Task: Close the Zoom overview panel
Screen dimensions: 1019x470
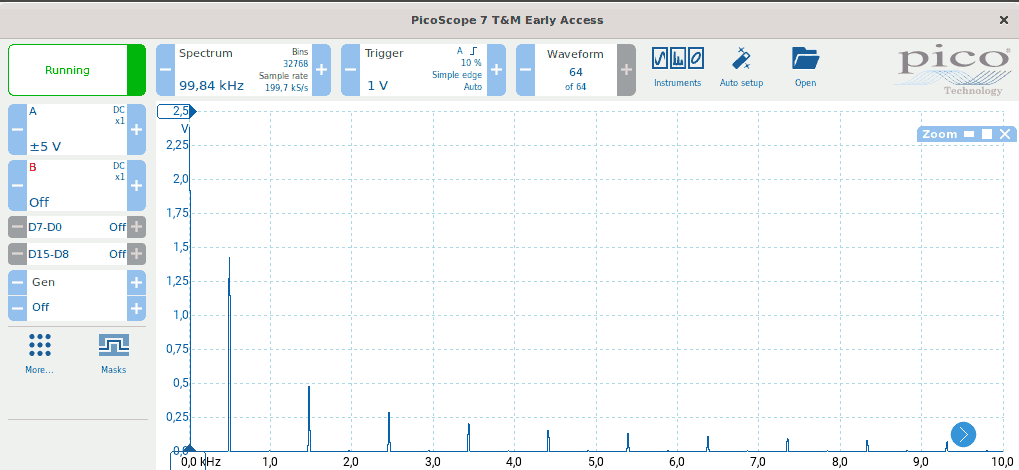Action: click(x=1005, y=134)
